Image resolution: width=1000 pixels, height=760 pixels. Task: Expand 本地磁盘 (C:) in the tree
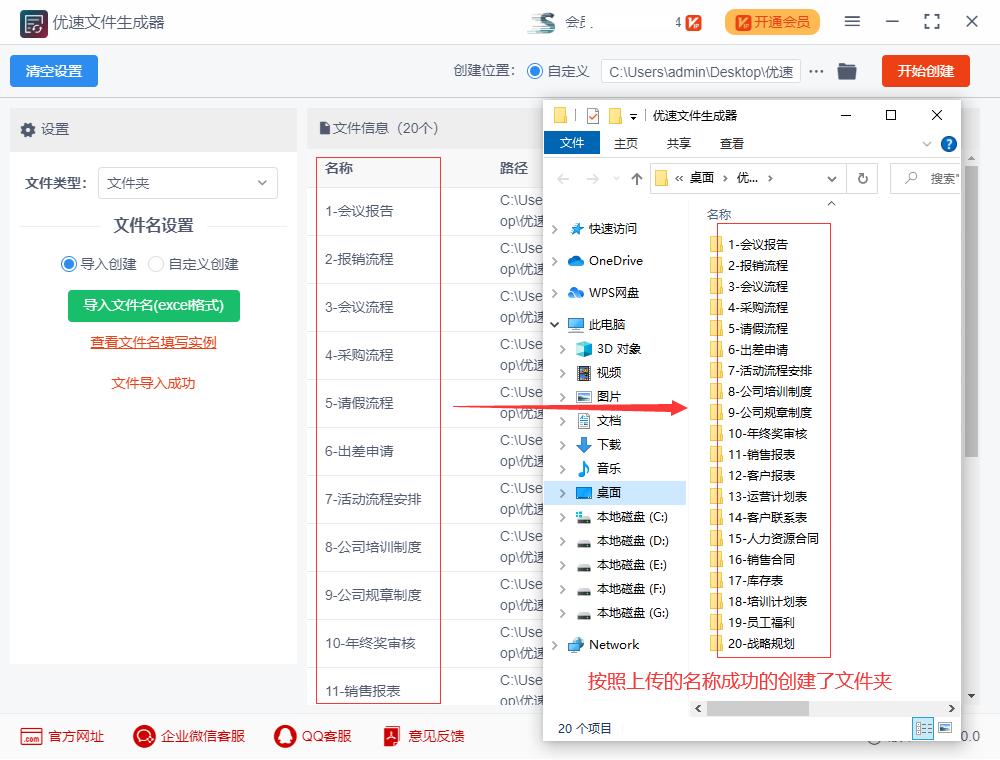pyautogui.click(x=561, y=517)
